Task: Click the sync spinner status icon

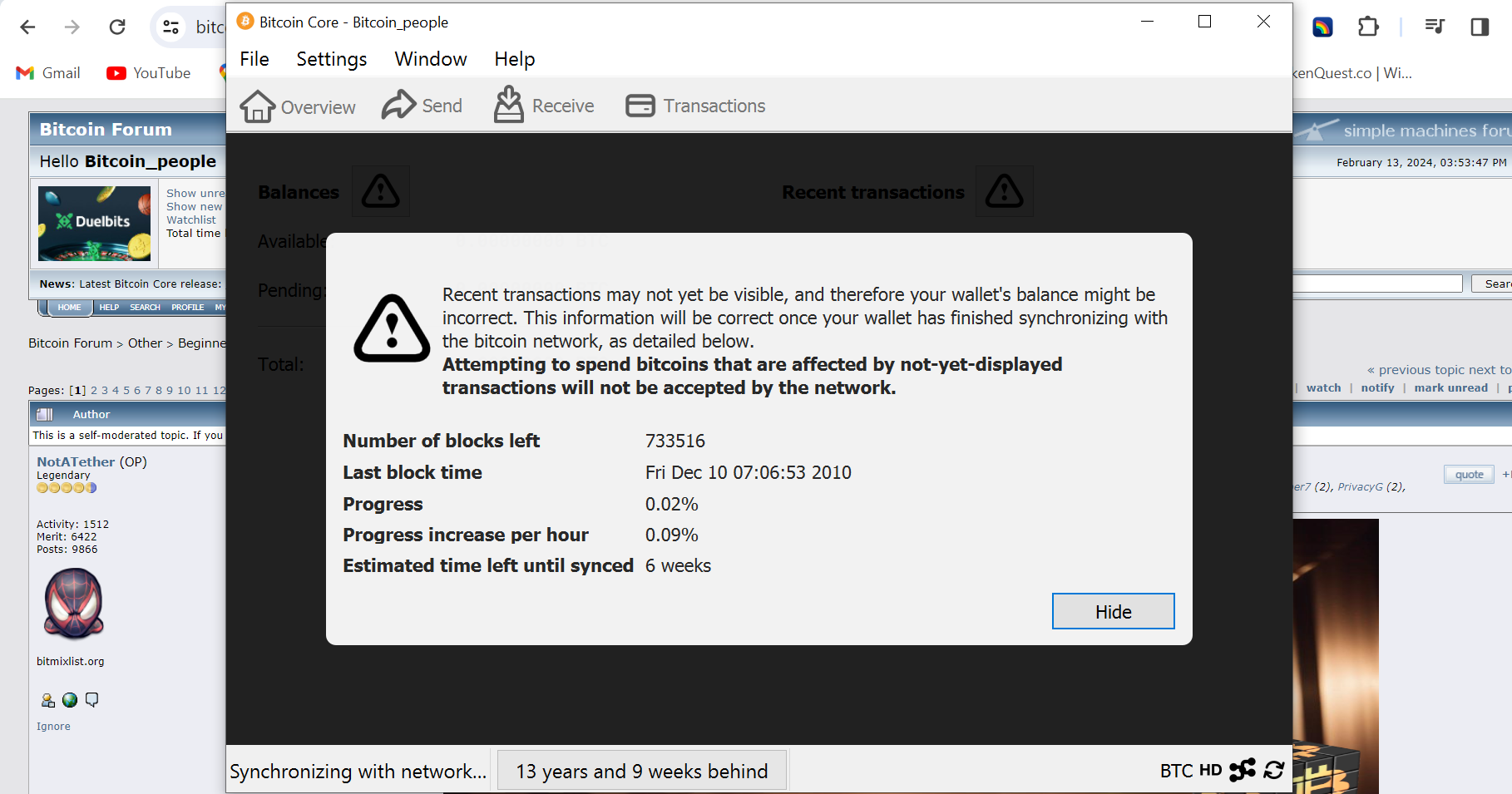Action: [1274, 770]
